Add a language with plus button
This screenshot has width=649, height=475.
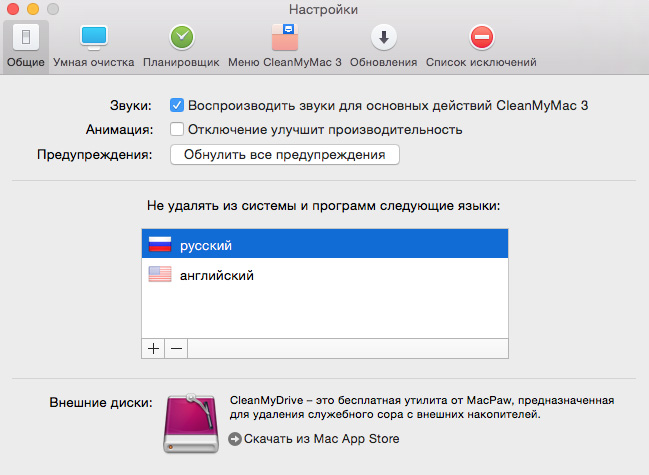tap(153, 348)
